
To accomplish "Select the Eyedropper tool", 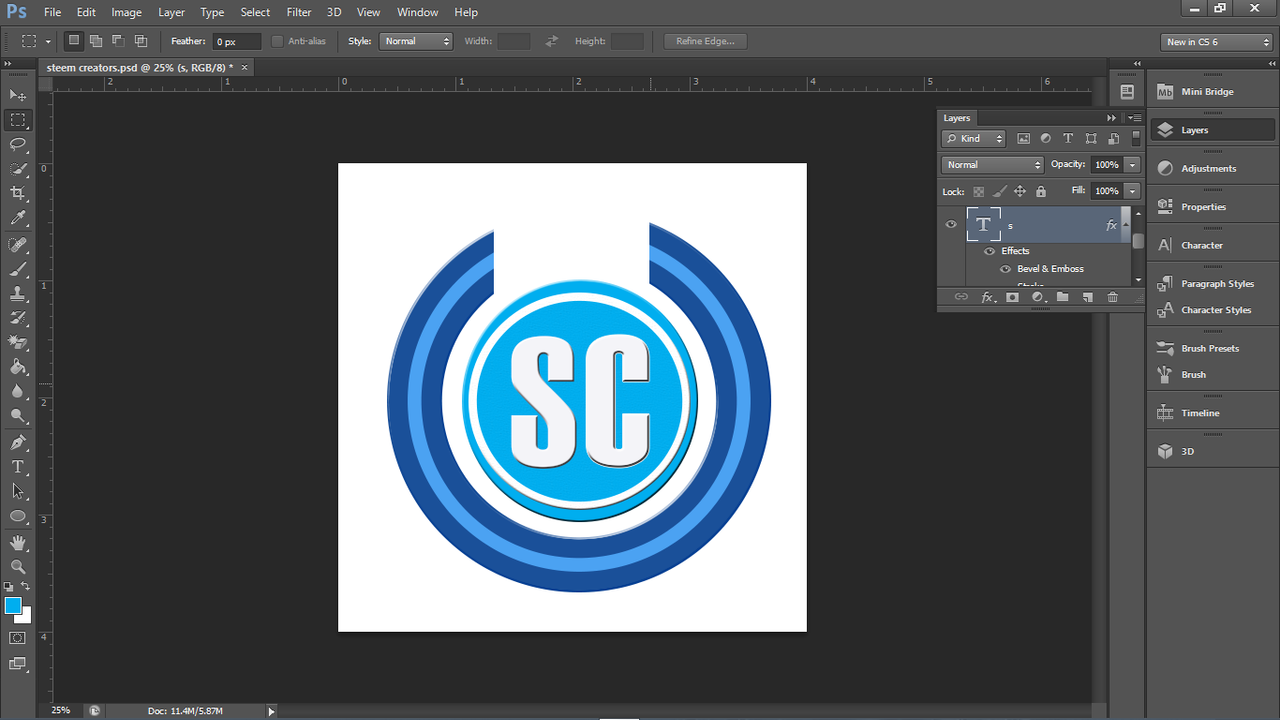I will [18, 218].
